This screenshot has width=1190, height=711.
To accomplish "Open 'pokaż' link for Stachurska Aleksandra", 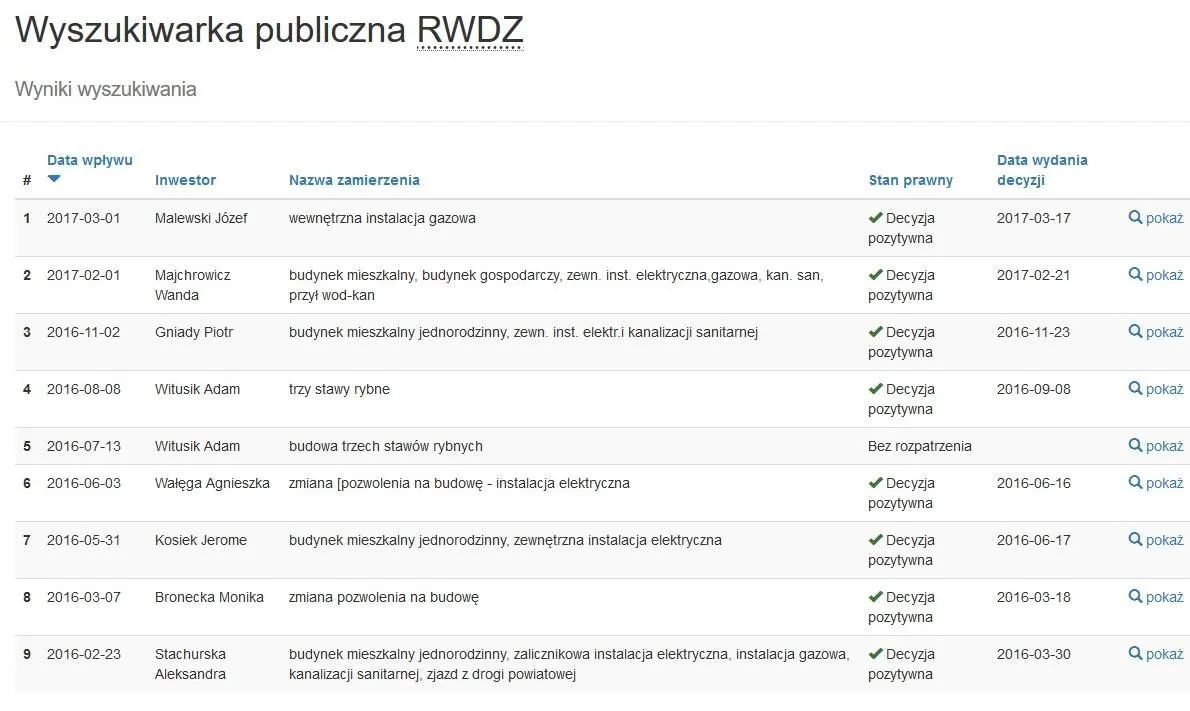I will click(1164, 654).
